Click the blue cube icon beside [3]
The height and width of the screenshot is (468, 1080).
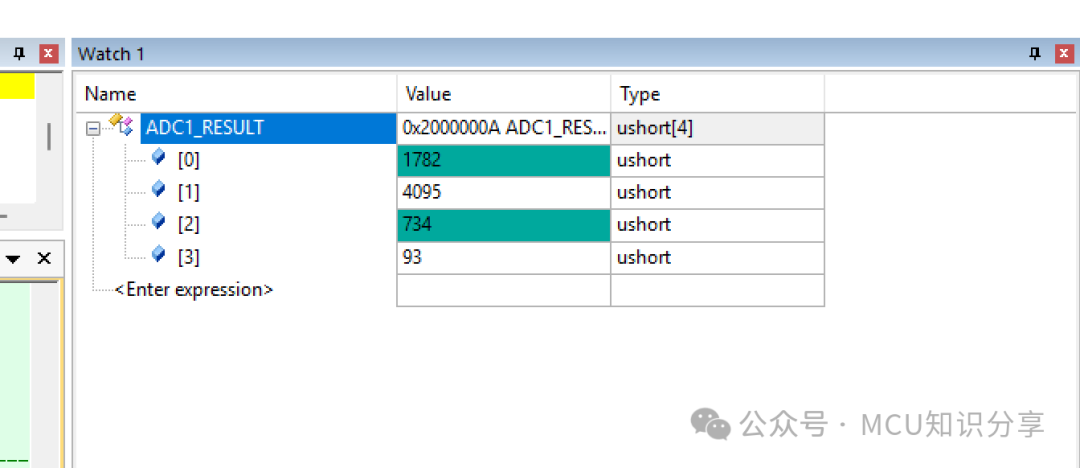point(159,254)
